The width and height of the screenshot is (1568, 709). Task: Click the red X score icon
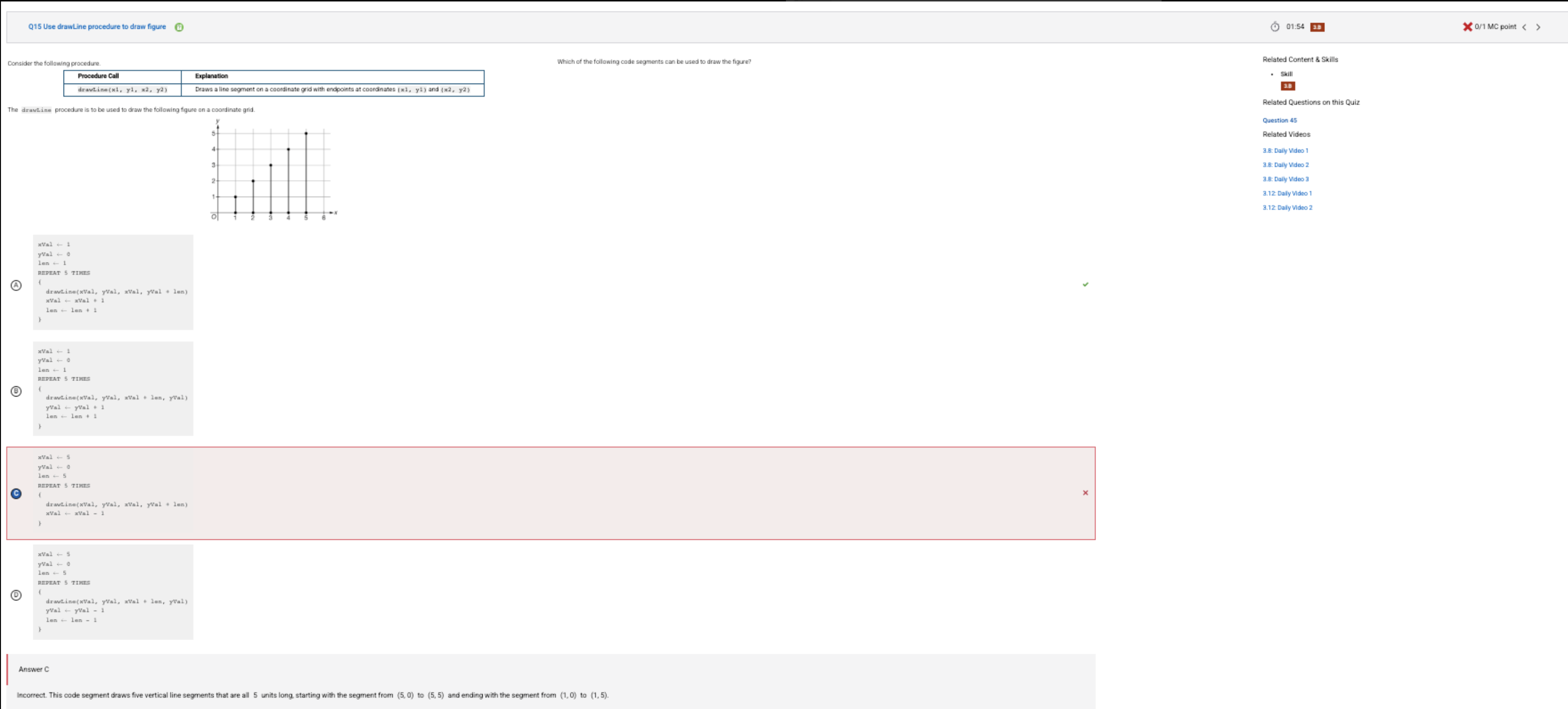tap(1467, 27)
